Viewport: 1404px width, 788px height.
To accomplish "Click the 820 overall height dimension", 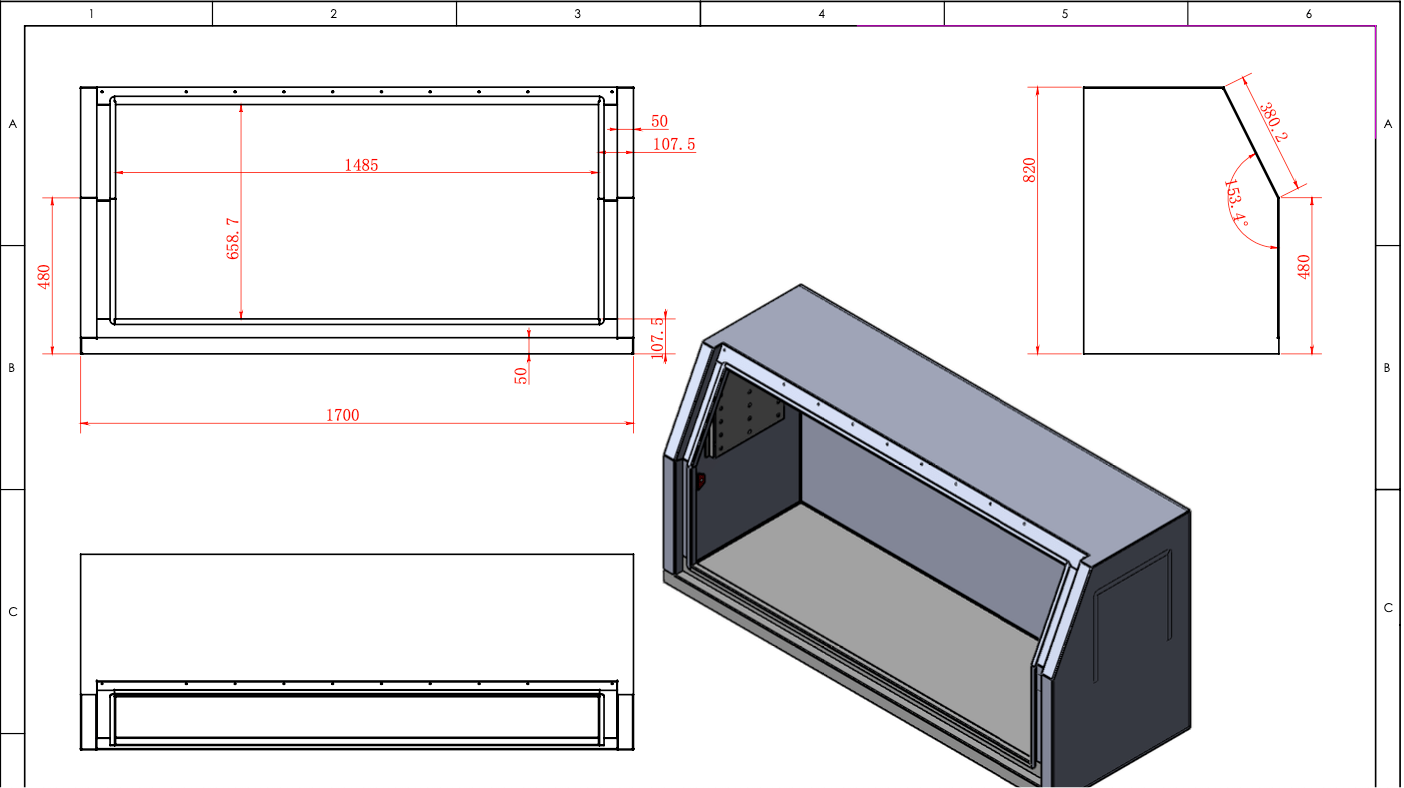I will 1029,170.
